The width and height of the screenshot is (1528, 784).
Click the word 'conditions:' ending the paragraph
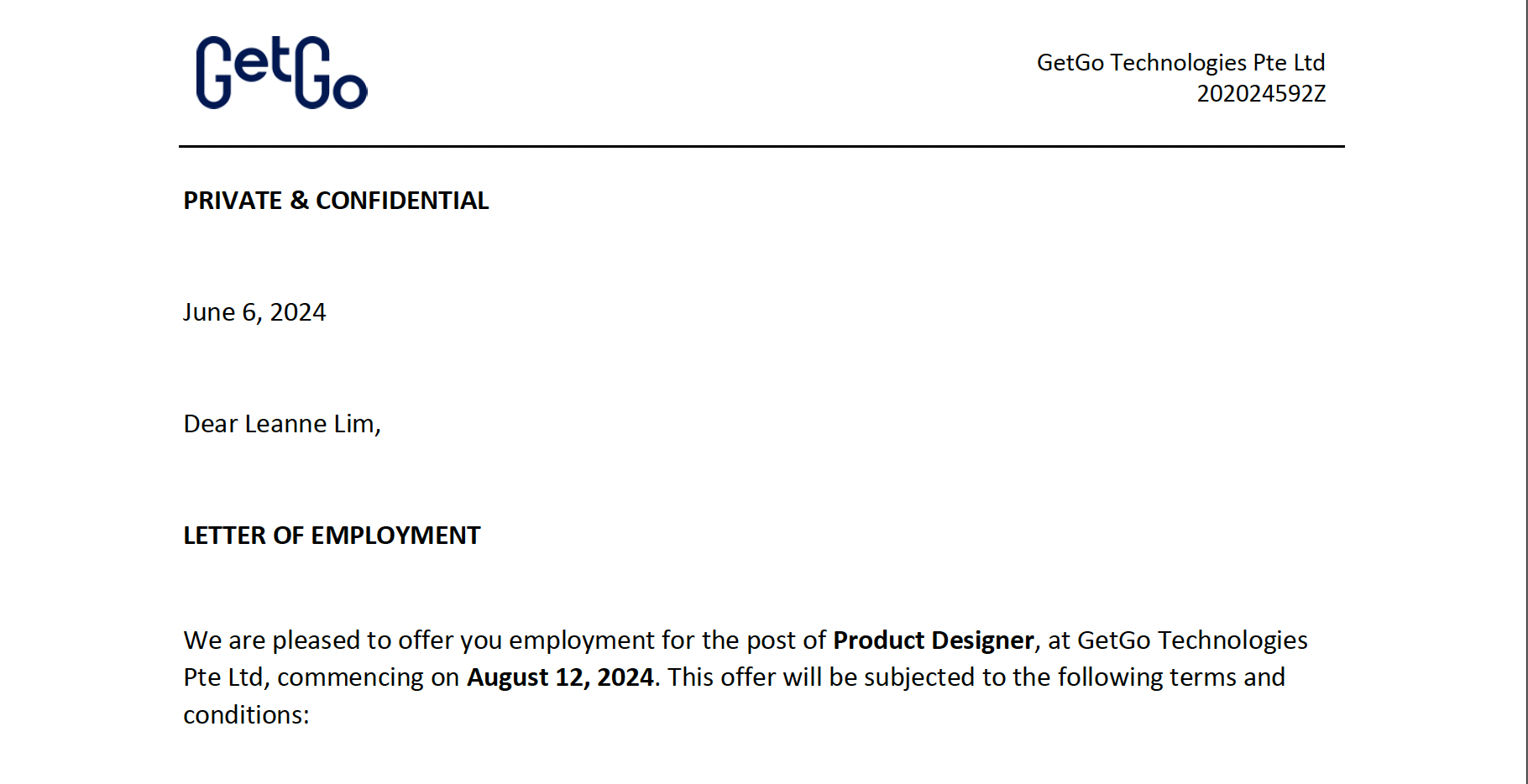(247, 715)
